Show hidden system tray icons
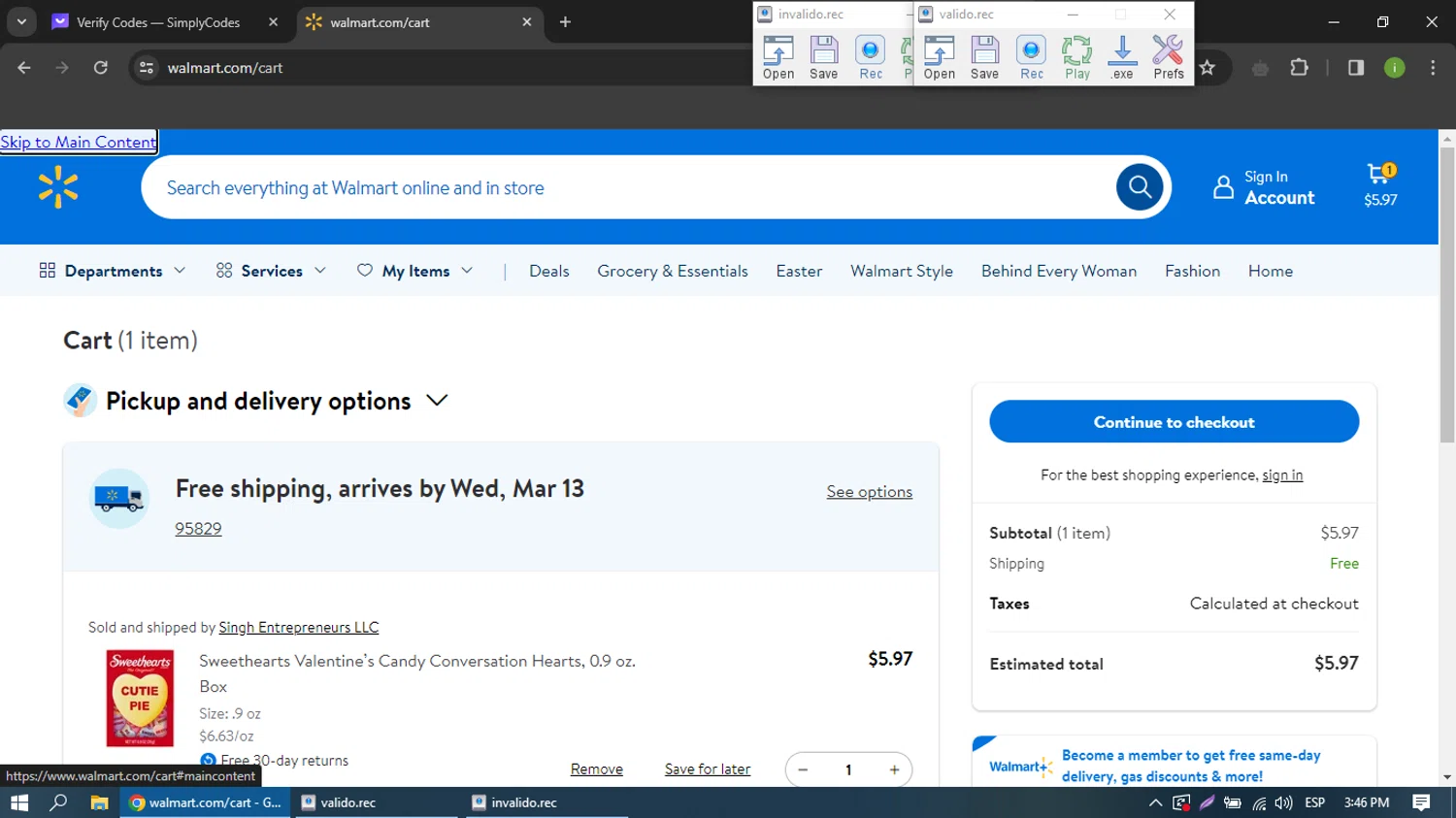The image size is (1456, 818). 1155,802
